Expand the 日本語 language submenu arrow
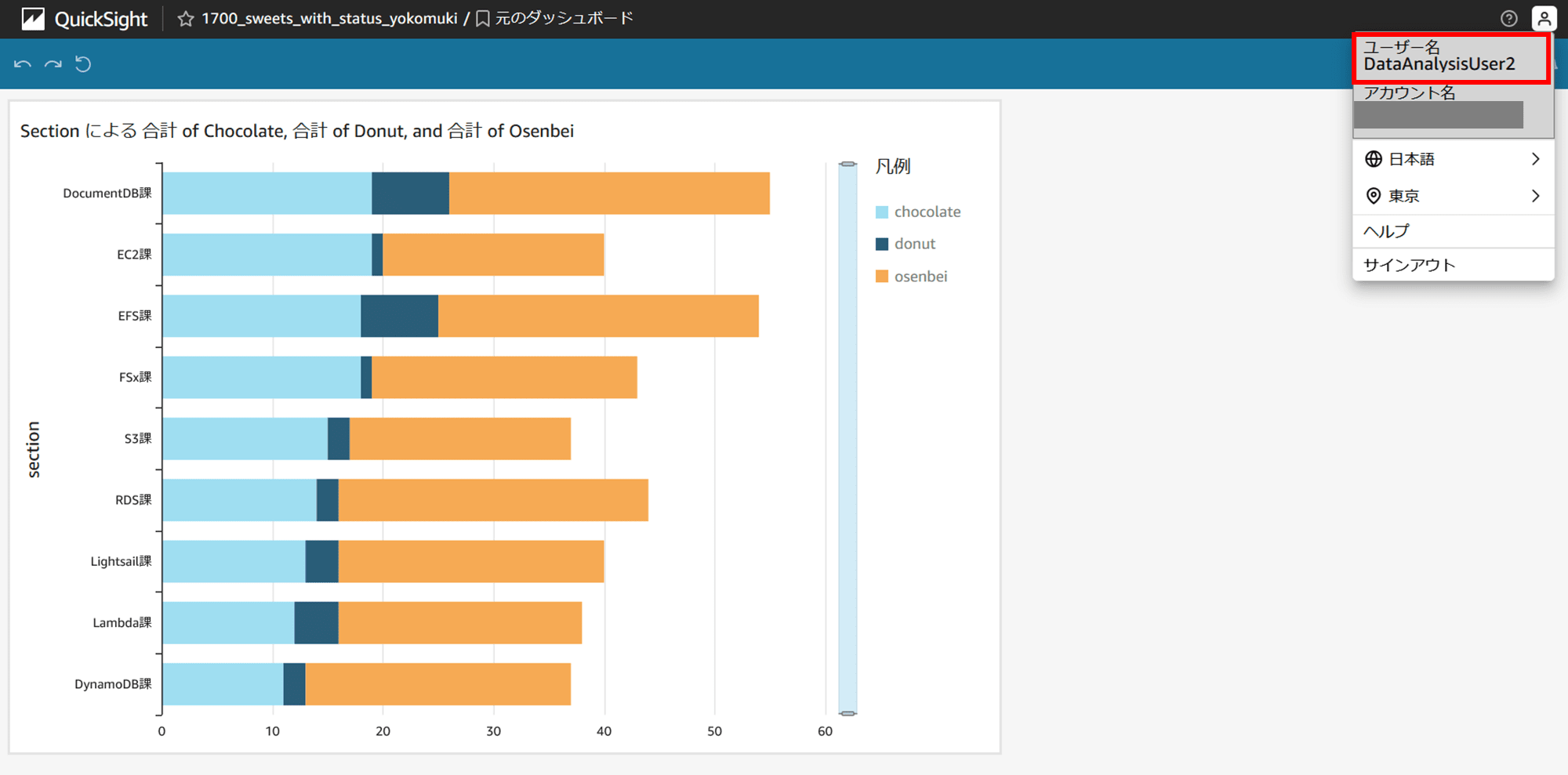The width and height of the screenshot is (1568, 775). pyautogui.click(x=1535, y=159)
